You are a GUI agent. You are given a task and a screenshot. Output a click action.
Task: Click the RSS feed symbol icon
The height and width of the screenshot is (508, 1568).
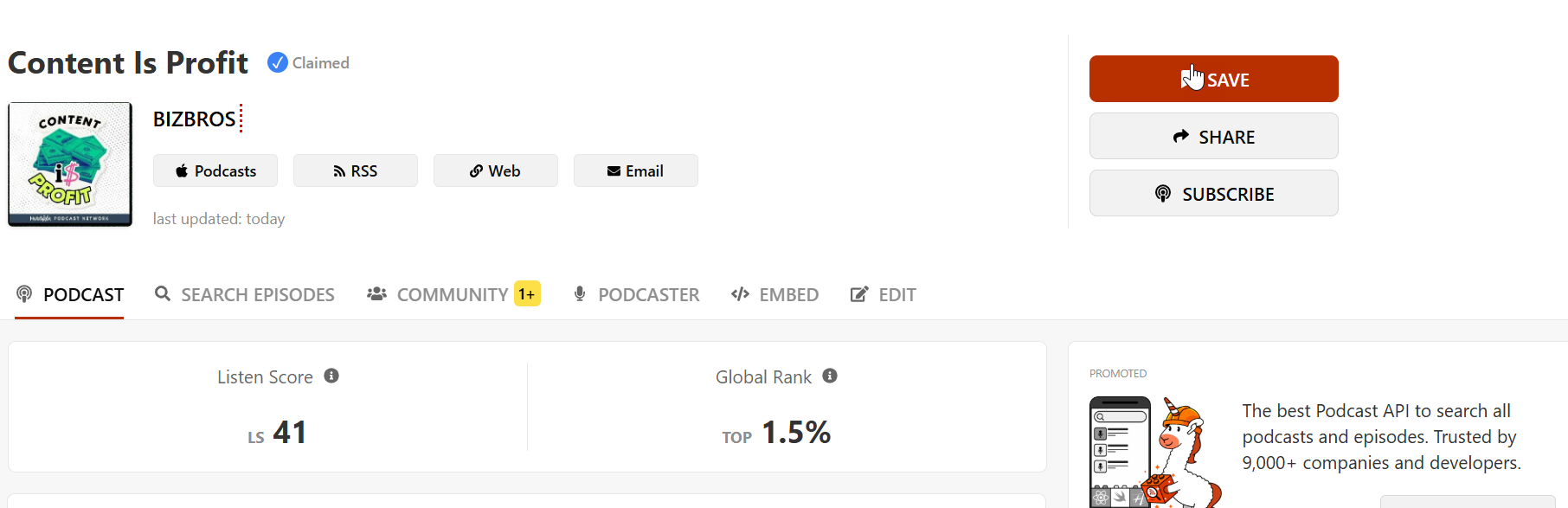click(339, 171)
